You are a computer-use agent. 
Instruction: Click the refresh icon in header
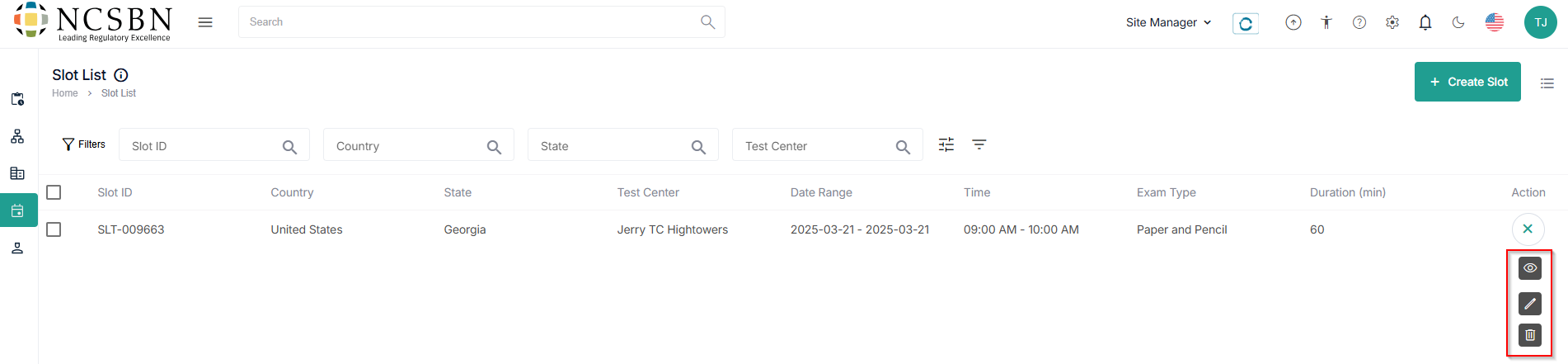point(1245,24)
